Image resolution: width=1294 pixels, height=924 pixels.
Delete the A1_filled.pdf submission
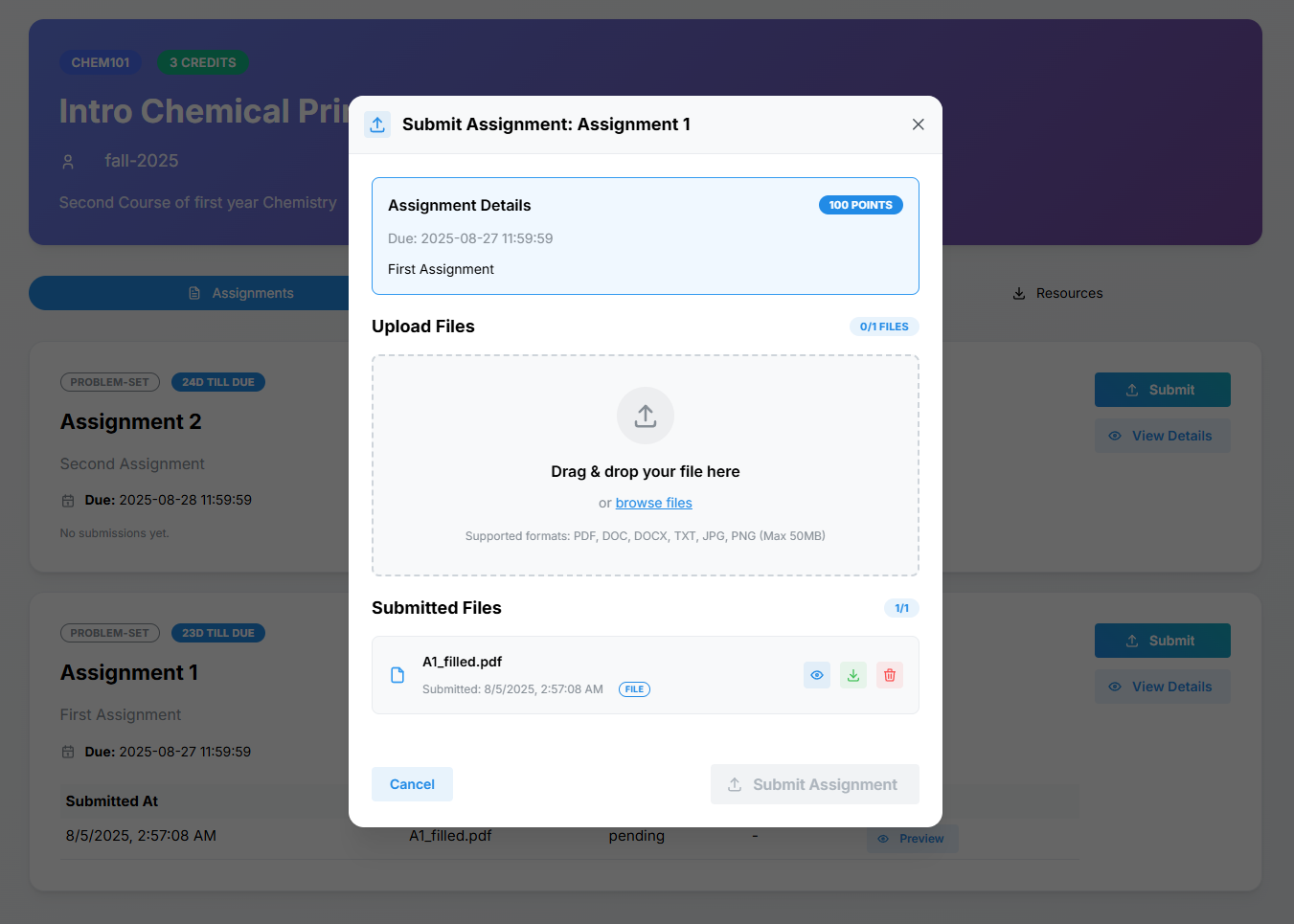[890, 675]
